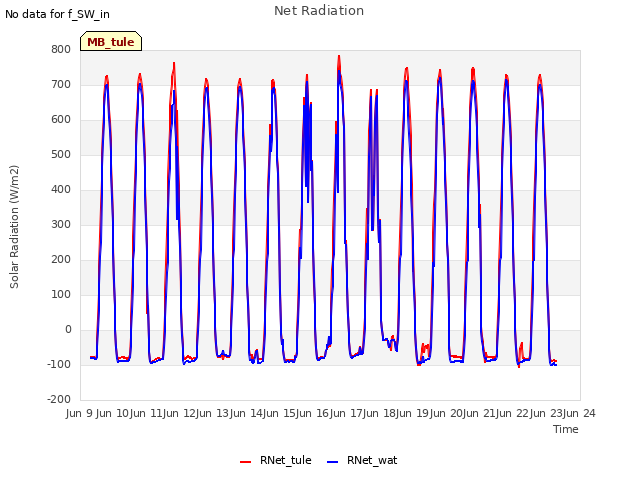
Task: Click the tallest radiation peak on Jun 16
Action: pos(339,57)
